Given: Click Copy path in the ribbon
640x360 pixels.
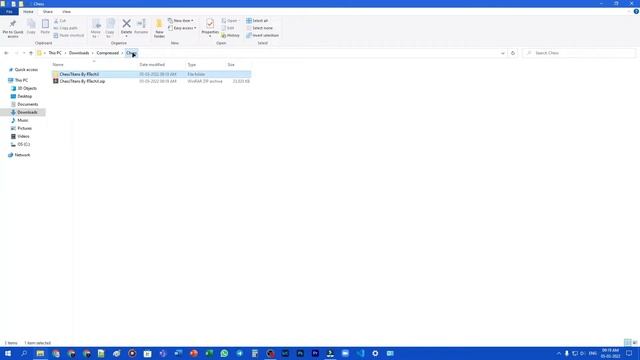Looking at the screenshot, I should (x=65, y=28).
